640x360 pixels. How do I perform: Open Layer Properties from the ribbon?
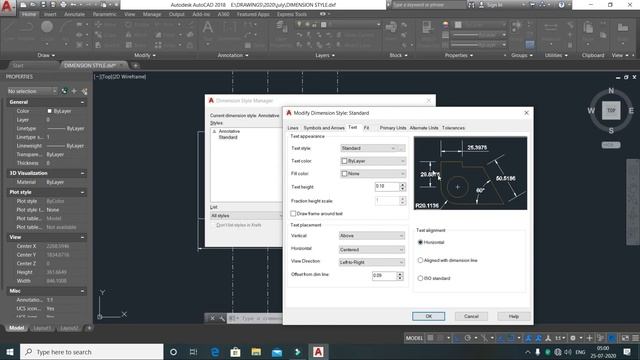point(282,27)
